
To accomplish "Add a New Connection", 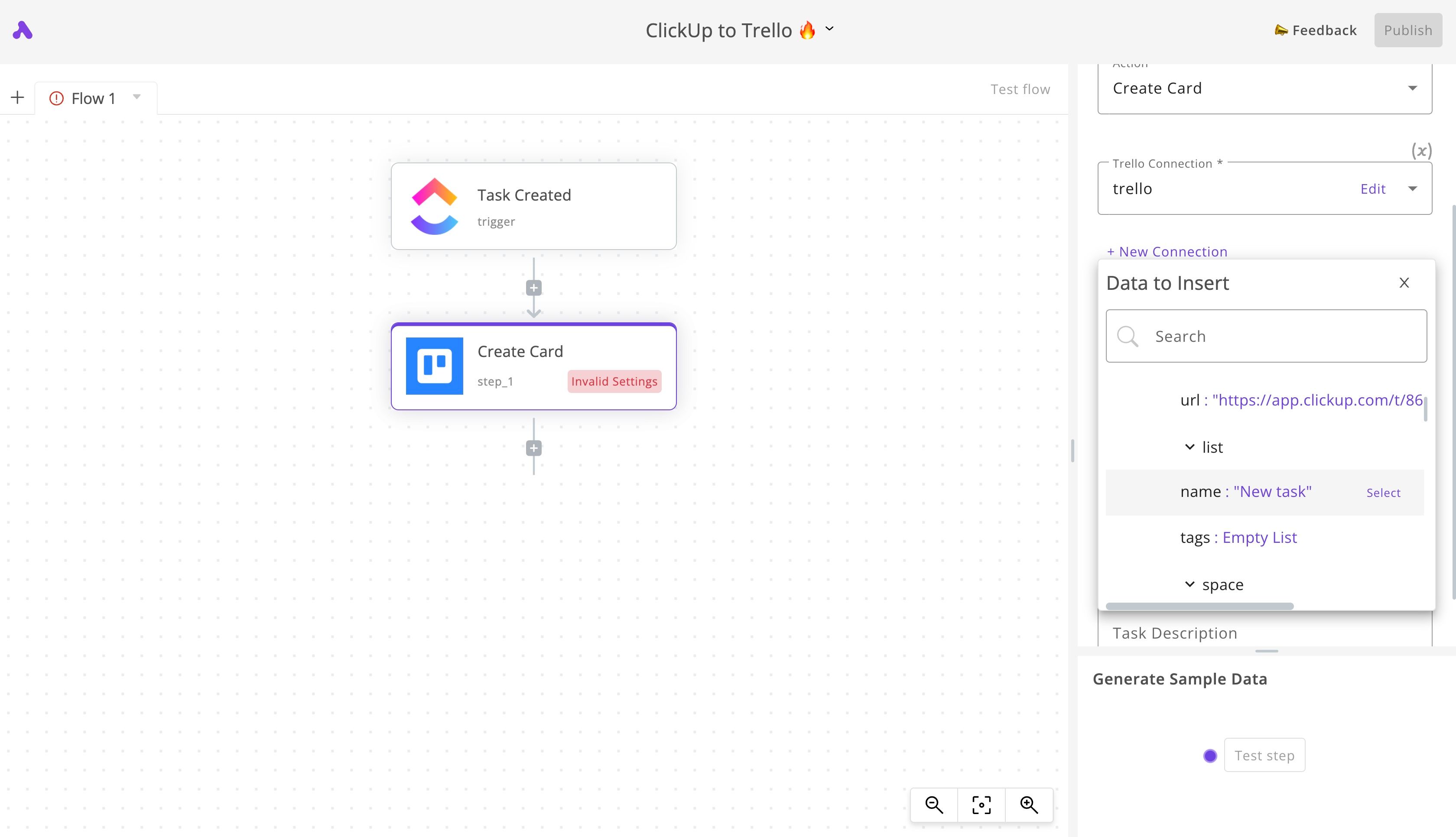I will 1167,252.
